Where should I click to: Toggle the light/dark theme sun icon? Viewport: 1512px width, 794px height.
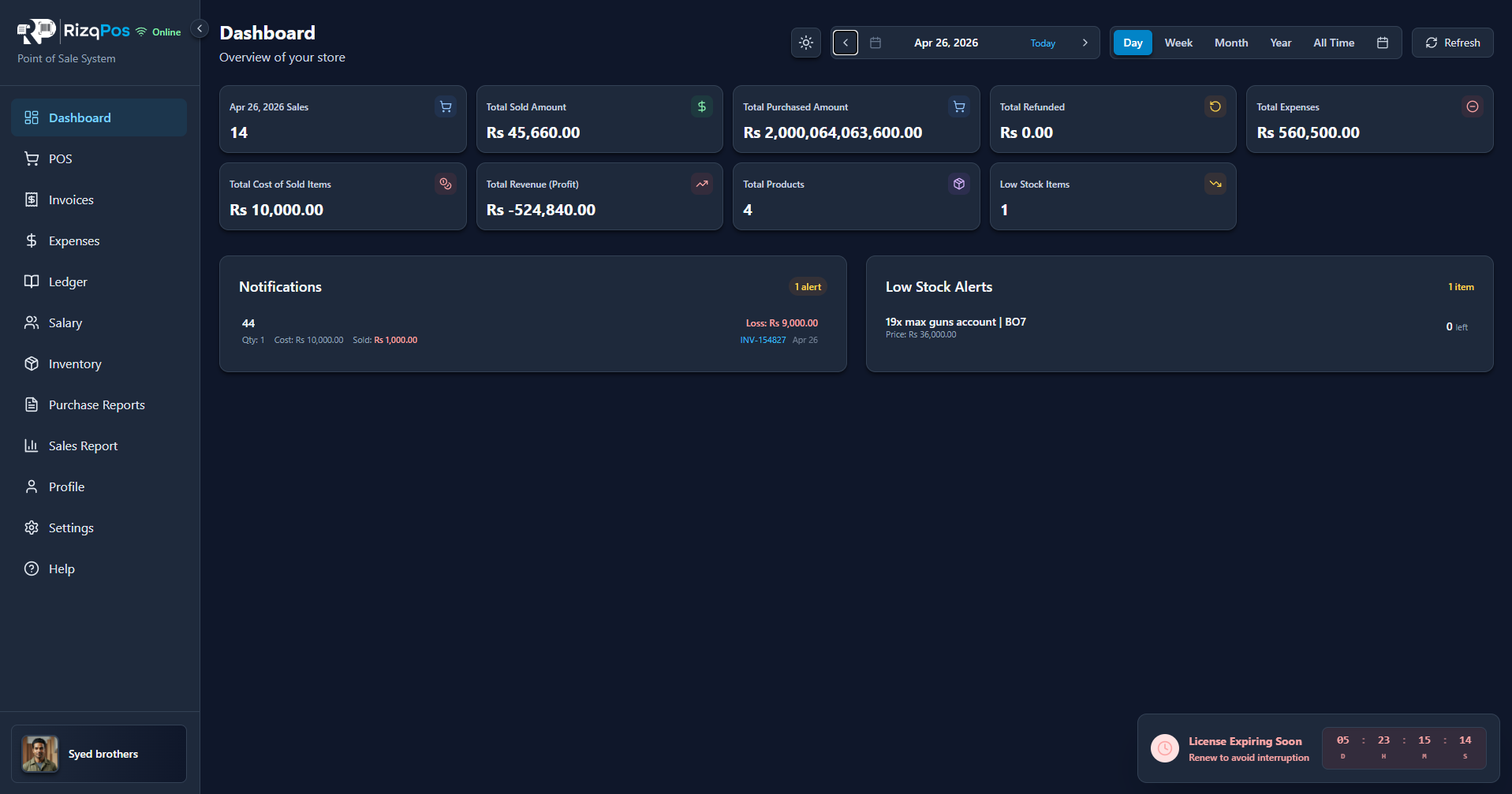pyautogui.click(x=805, y=43)
